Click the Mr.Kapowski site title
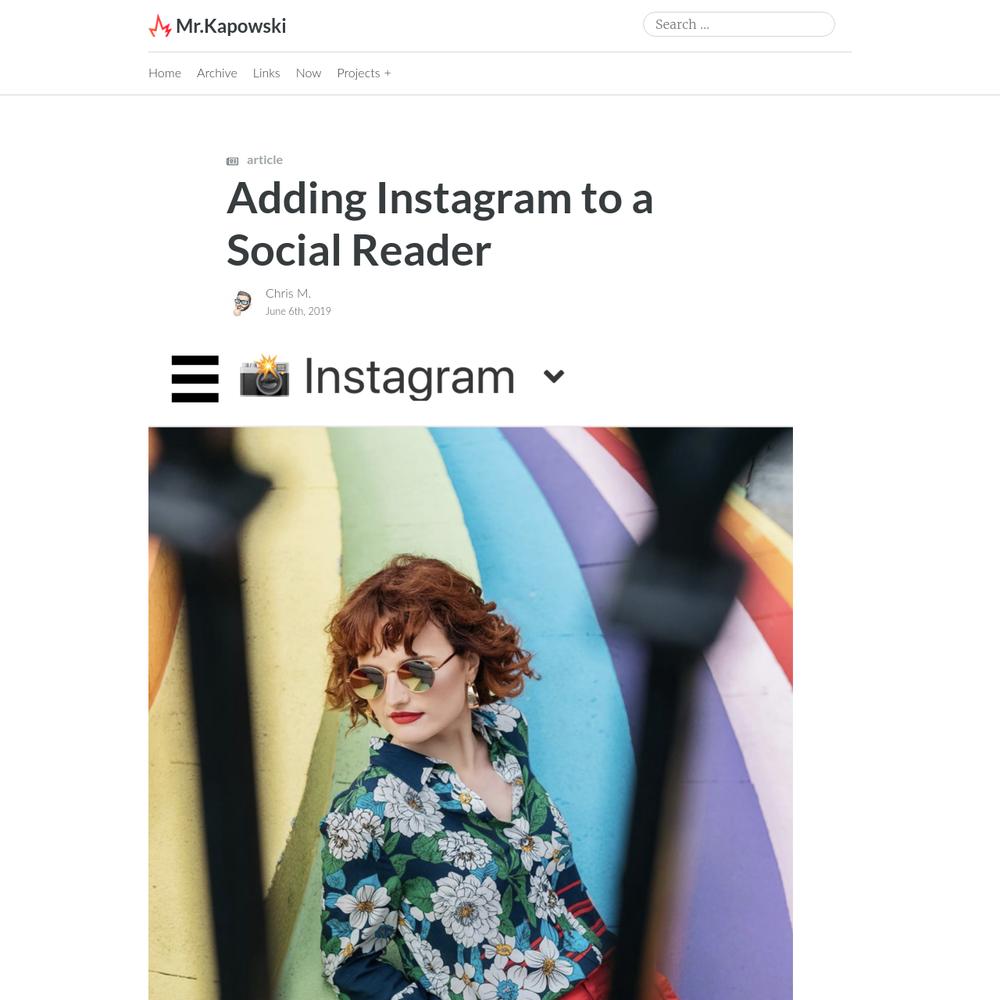Viewport: 1000px width, 1000px height. coord(231,26)
